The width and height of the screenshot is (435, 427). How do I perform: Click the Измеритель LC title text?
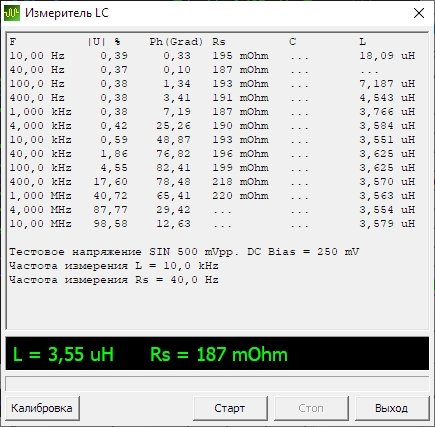[67, 13]
